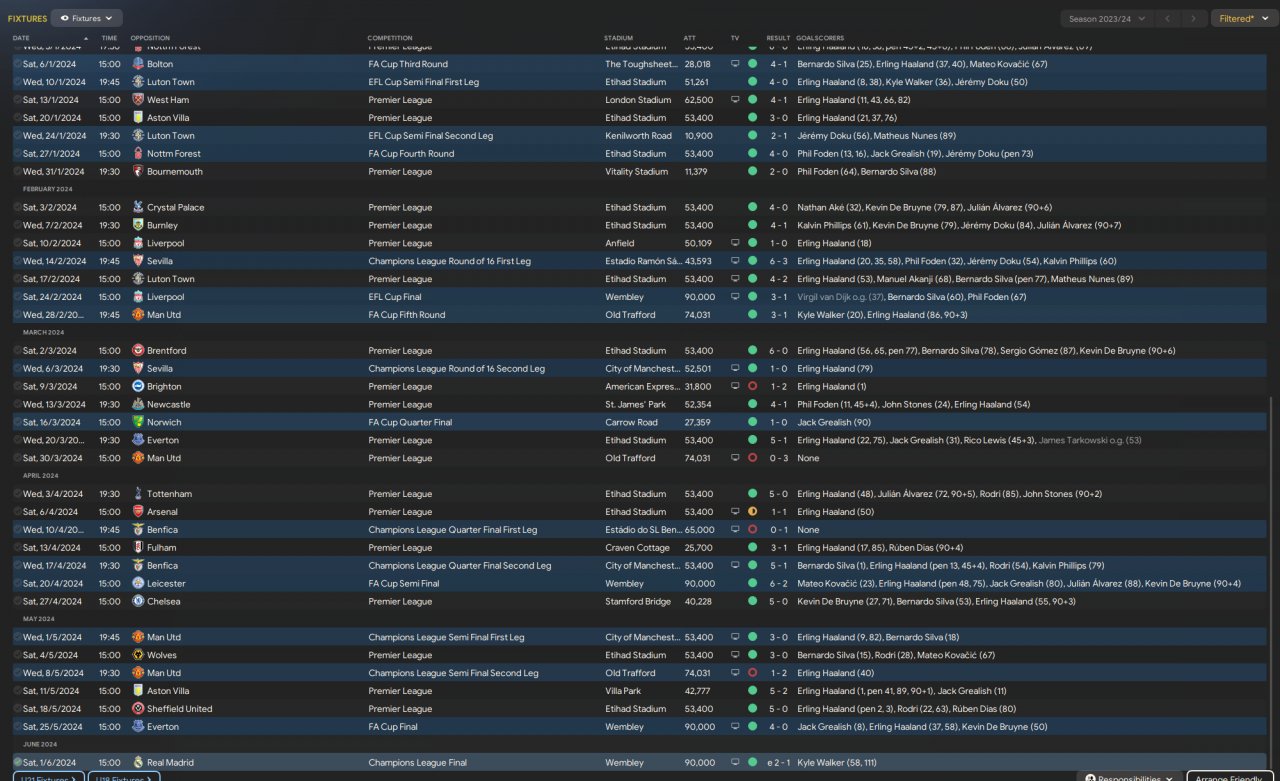Go to the previous season with the left arrow

1167,18
